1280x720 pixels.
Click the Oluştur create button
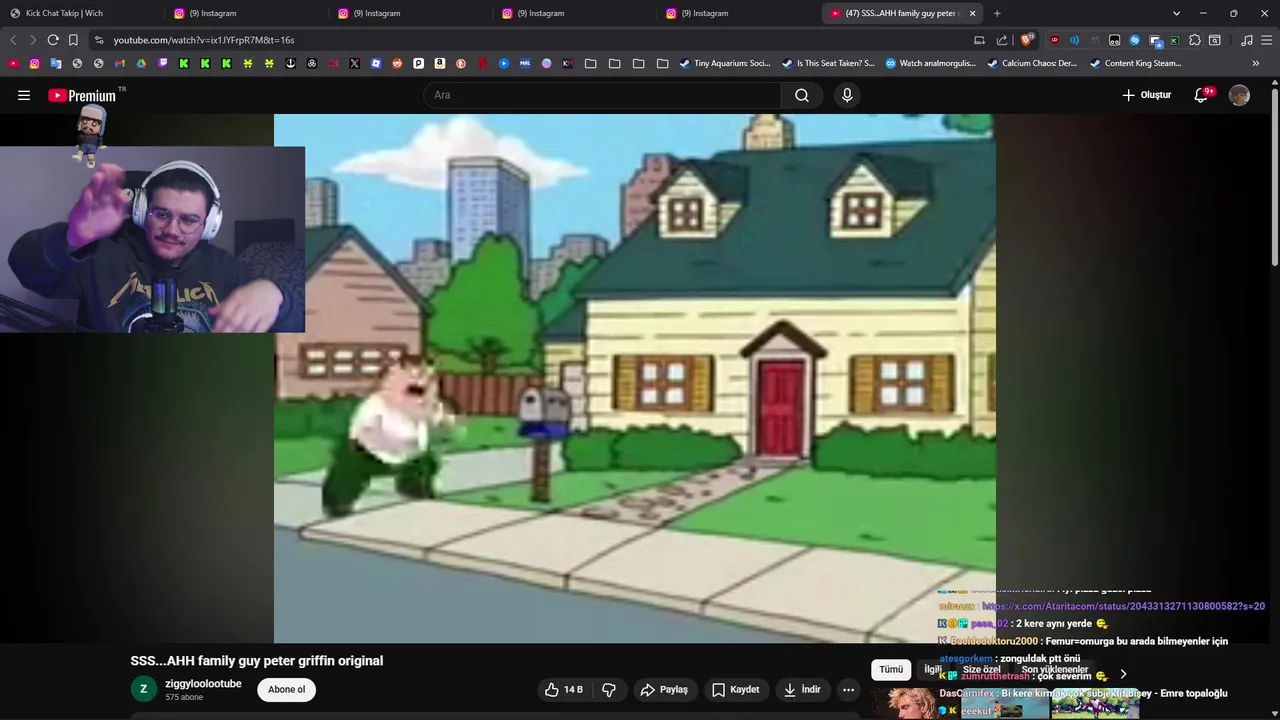click(1146, 95)
